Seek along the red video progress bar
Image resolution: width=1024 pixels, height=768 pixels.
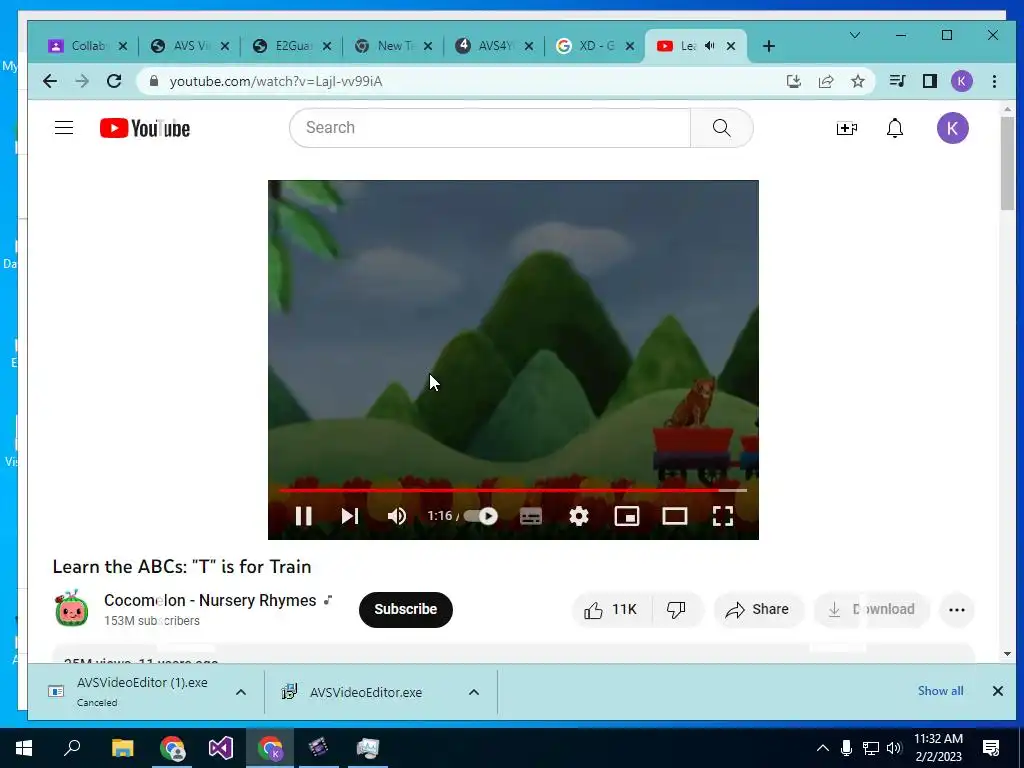coord(513,489)
